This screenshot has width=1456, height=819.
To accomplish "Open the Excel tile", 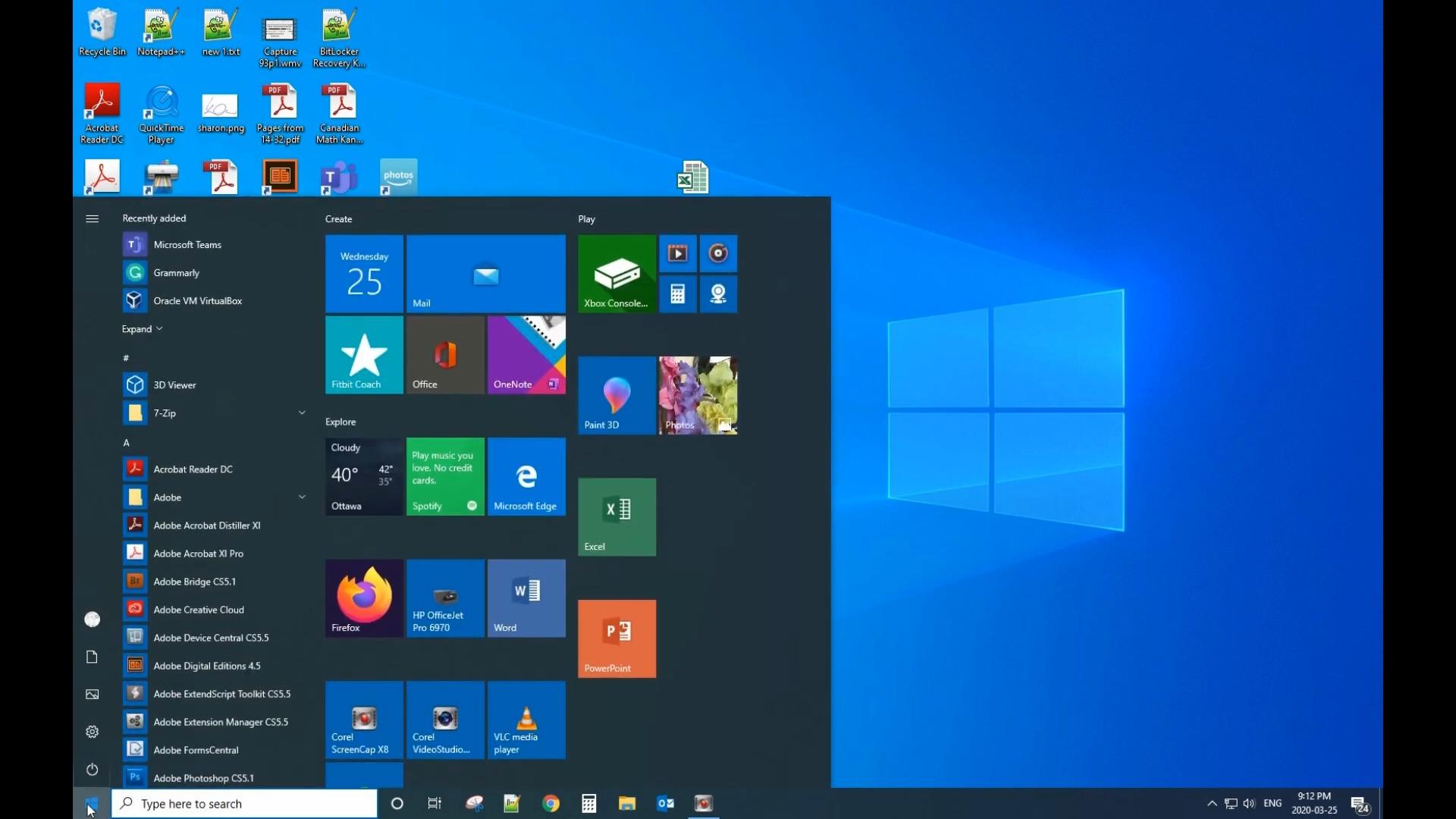I will tap(617, 517).
